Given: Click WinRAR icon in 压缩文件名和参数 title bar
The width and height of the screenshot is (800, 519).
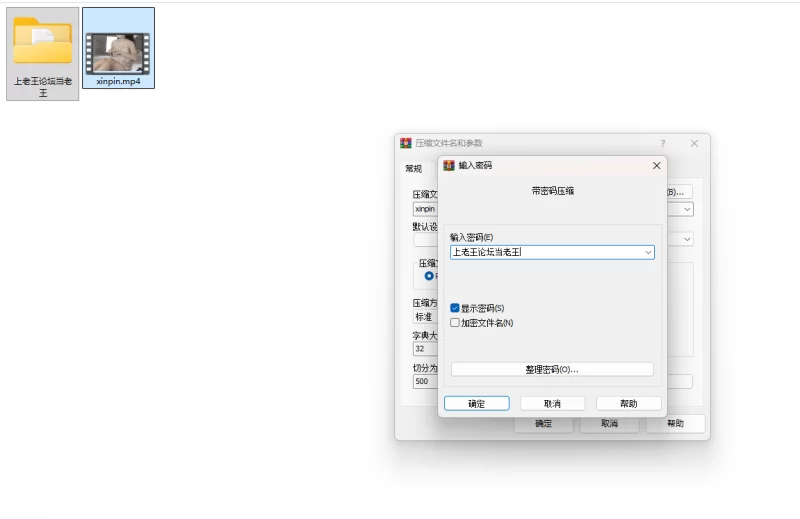Looking at the screenshot, I should [406, 143].
